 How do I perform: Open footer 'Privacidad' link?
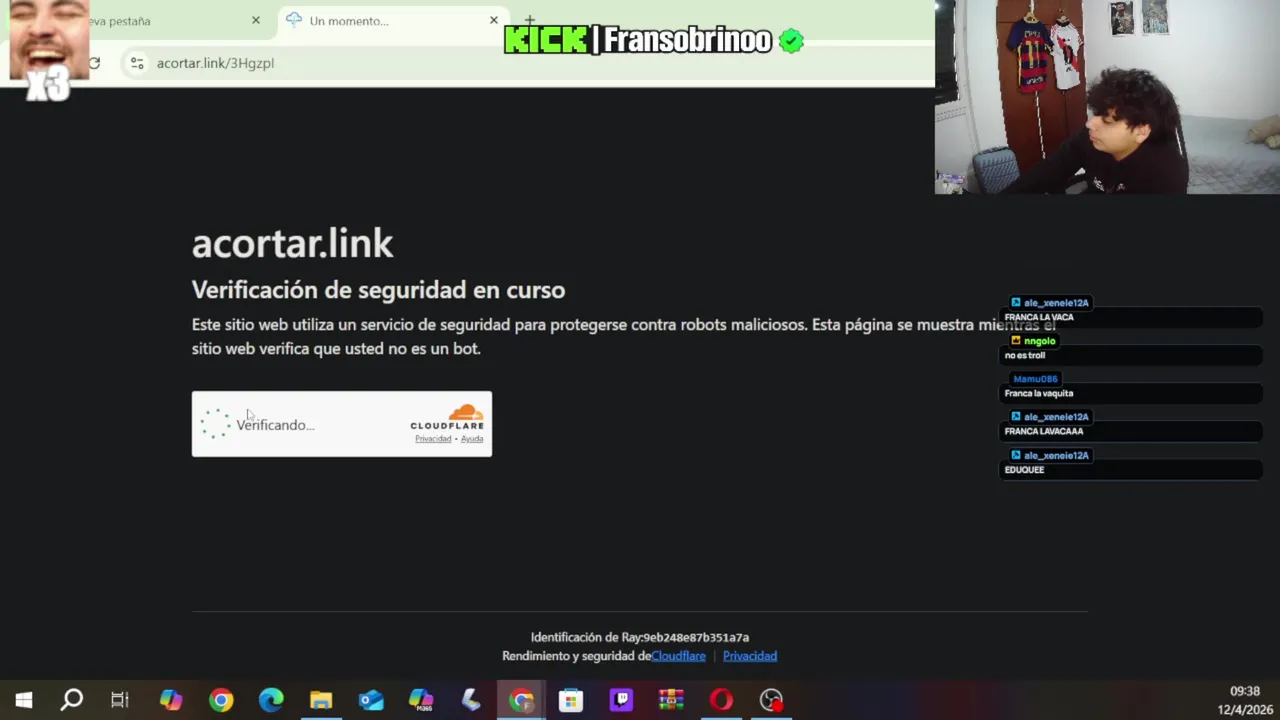tap(750, 656)
